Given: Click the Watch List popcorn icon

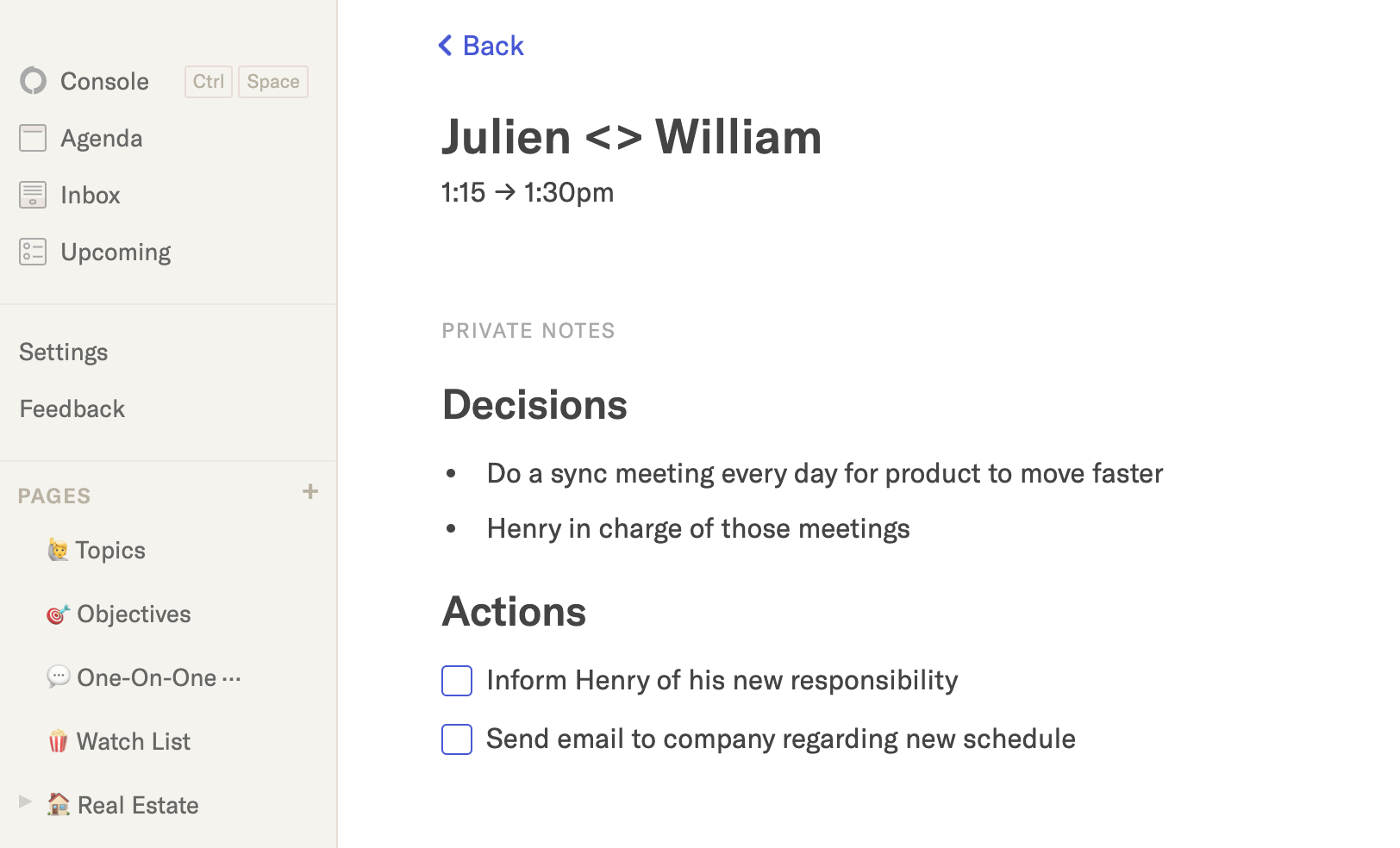Looking at the screenshot, I should click(x=58, y=741).
